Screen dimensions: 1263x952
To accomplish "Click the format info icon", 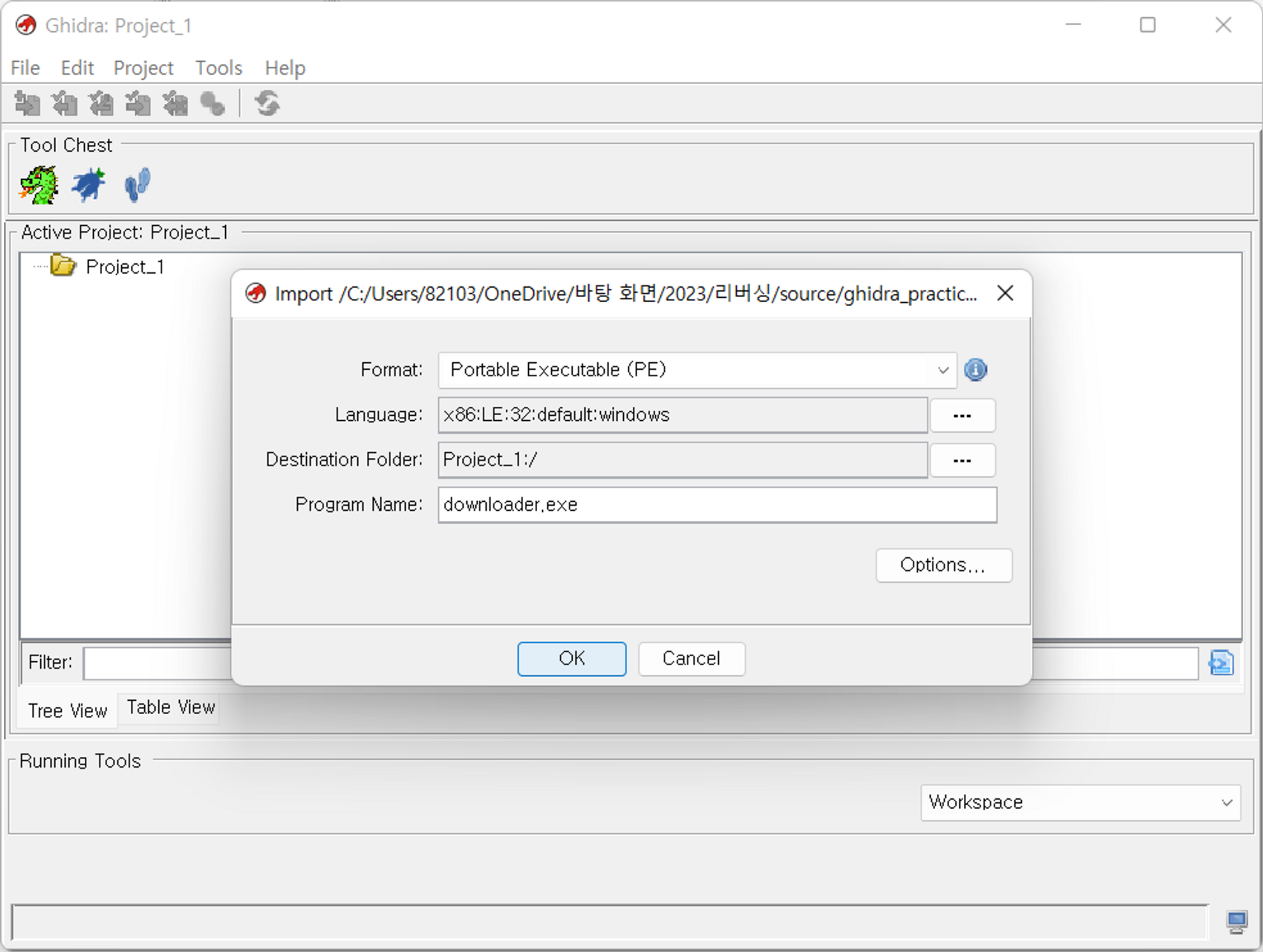I will pos(975,370).
